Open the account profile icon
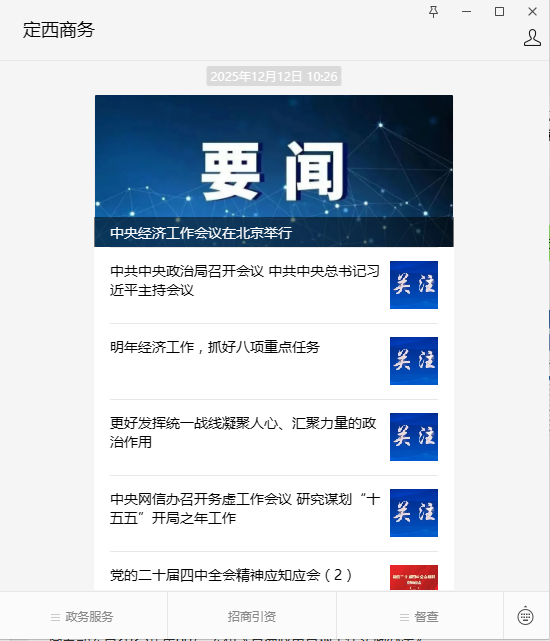The width and height of the screenshot is (550, 641). (x=532, y=38)
